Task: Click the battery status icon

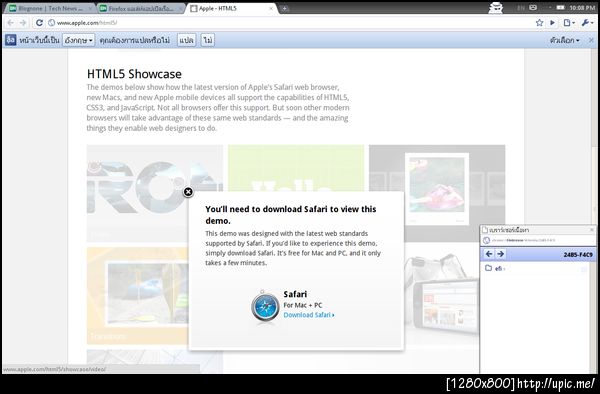Action: click(x=561, y=8)
